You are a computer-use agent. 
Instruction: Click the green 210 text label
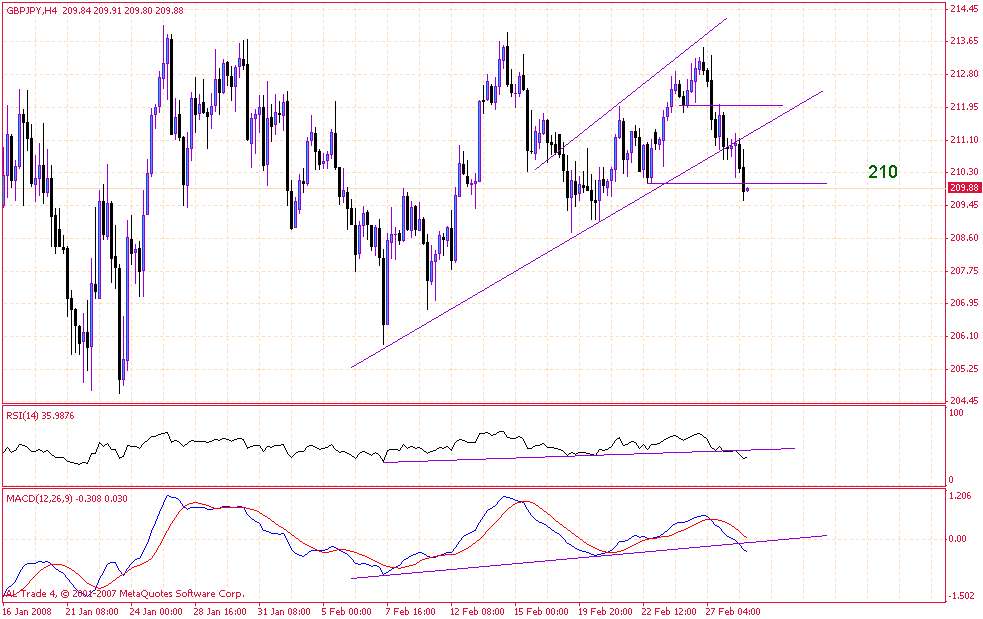(x=882, y=172)
